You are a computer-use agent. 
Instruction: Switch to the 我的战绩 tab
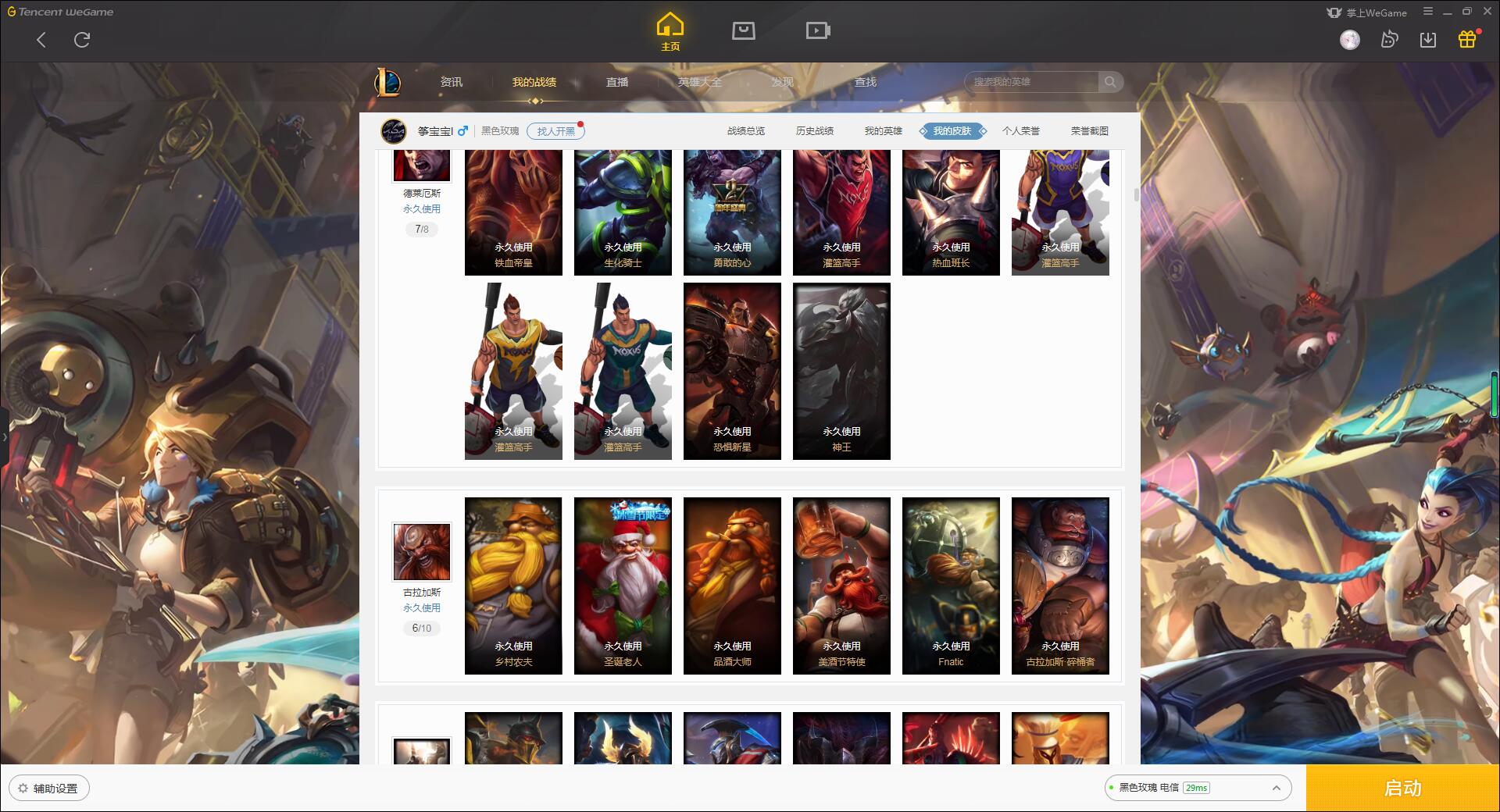pyautogui.click(x=534, y=82)
